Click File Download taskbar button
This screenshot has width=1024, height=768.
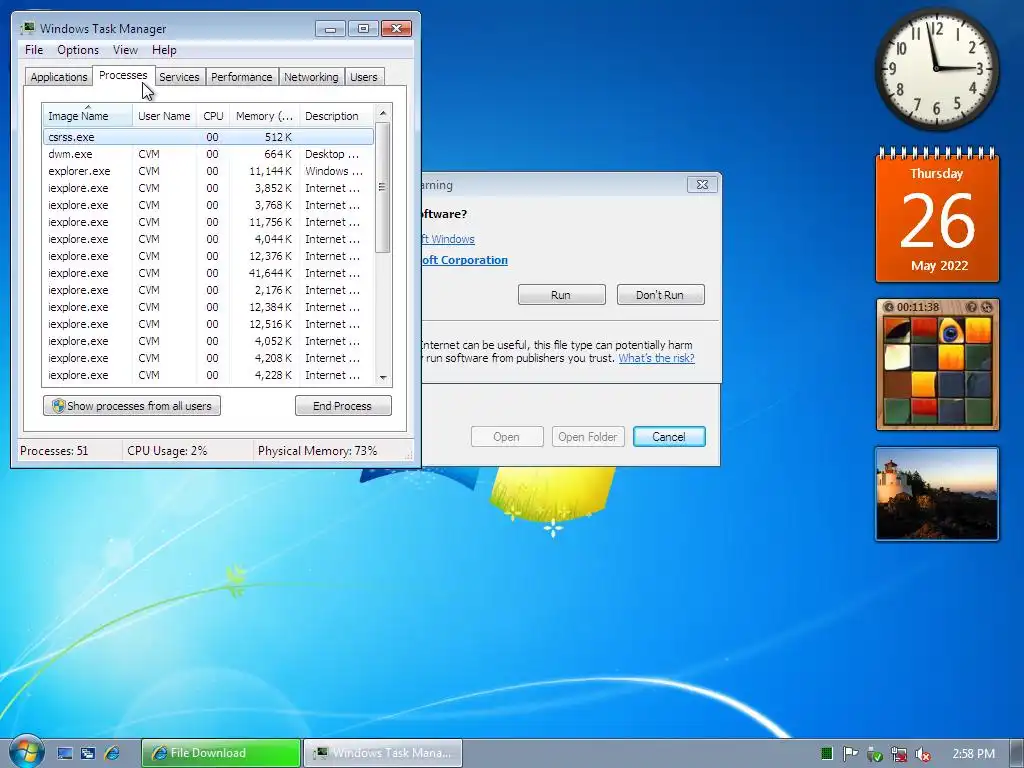pos(221,753)
